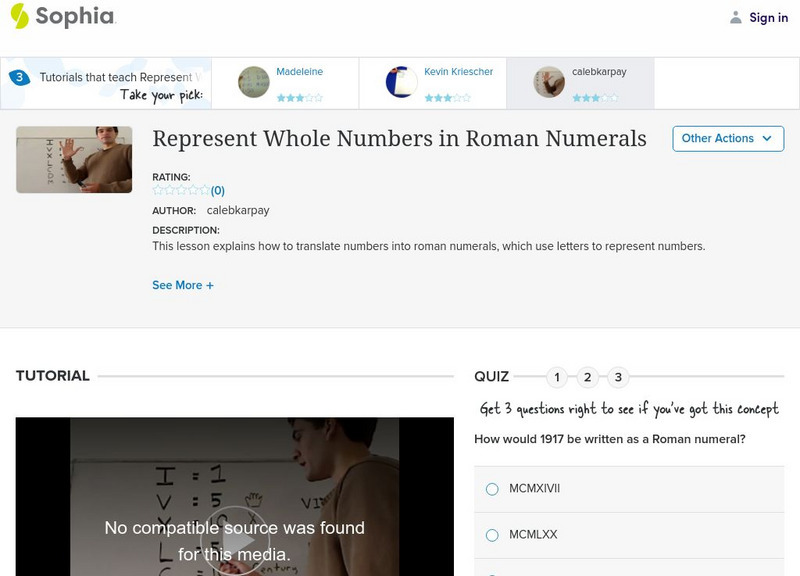Open the Other Actions menu
The width and height of the screenshot is (800, 576).
(x=727, y=139)
